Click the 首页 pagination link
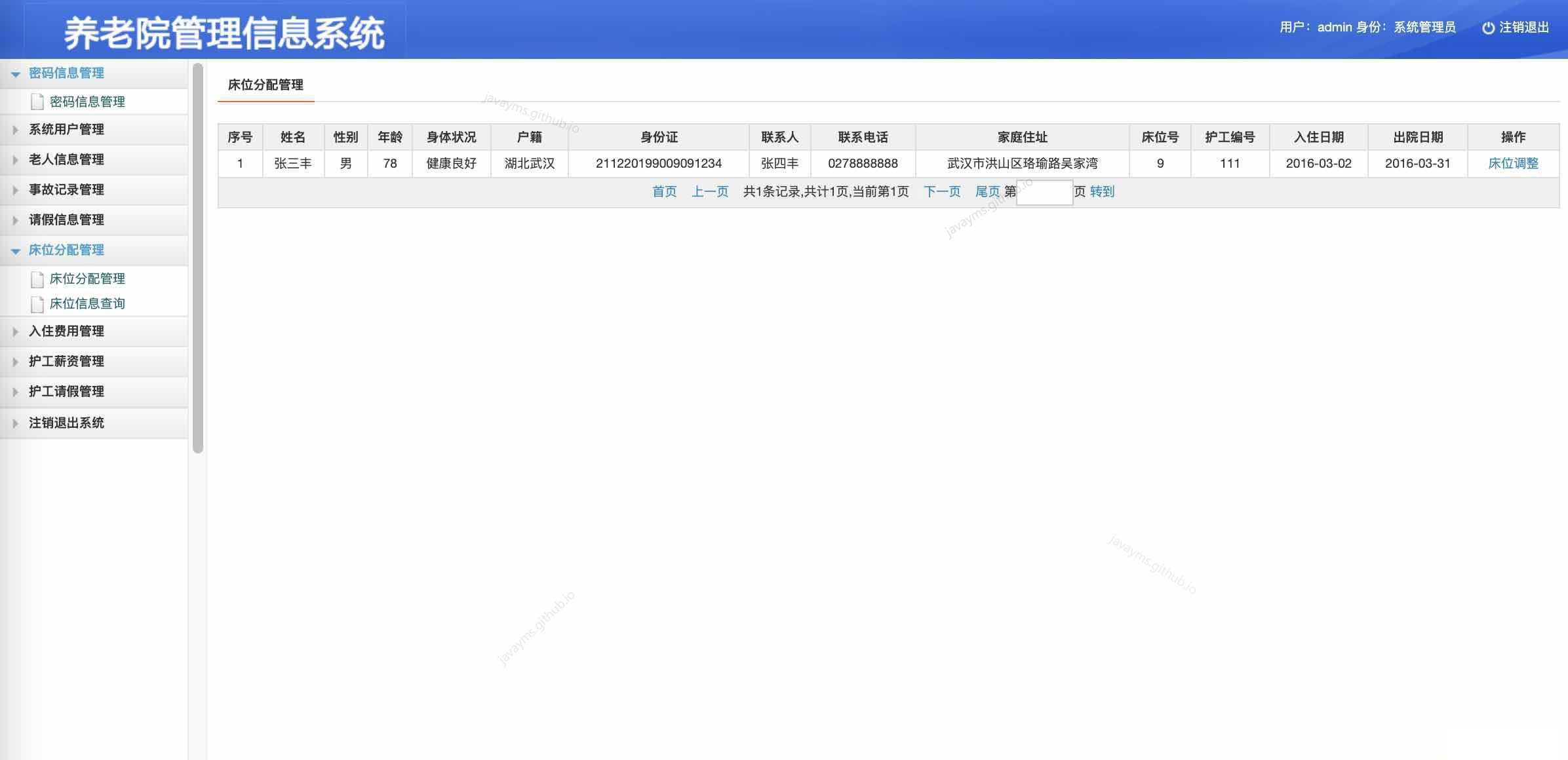 click(664, 192)
